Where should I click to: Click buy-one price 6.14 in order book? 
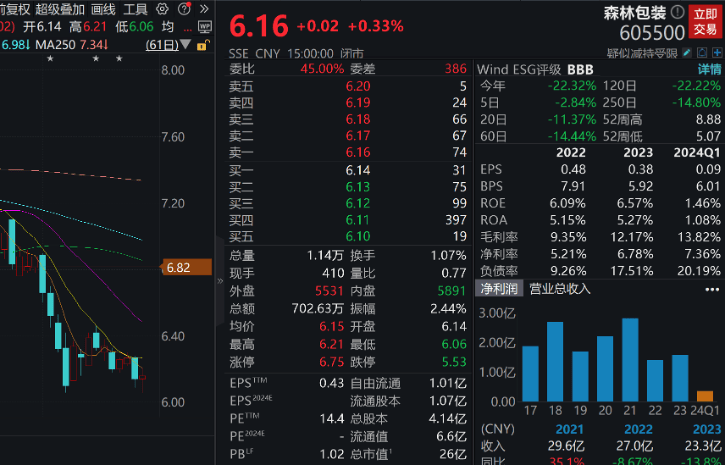358,170
